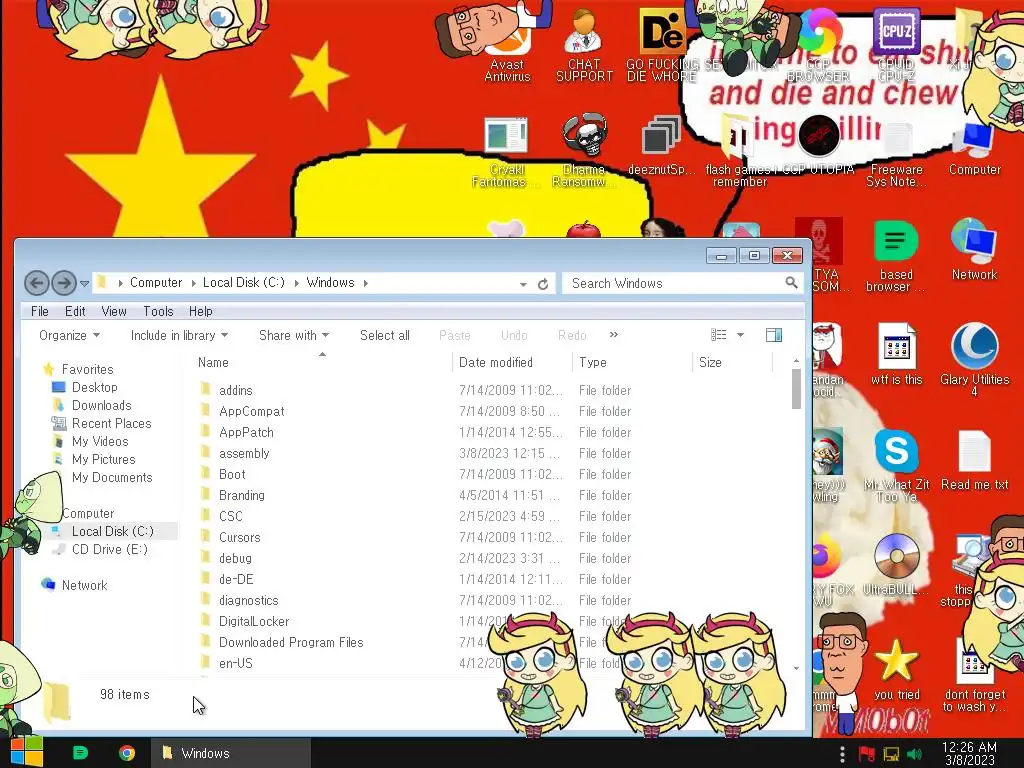Open the deeznutSp desktop icon
This screenshot has height=768, width=1024.
661,145
